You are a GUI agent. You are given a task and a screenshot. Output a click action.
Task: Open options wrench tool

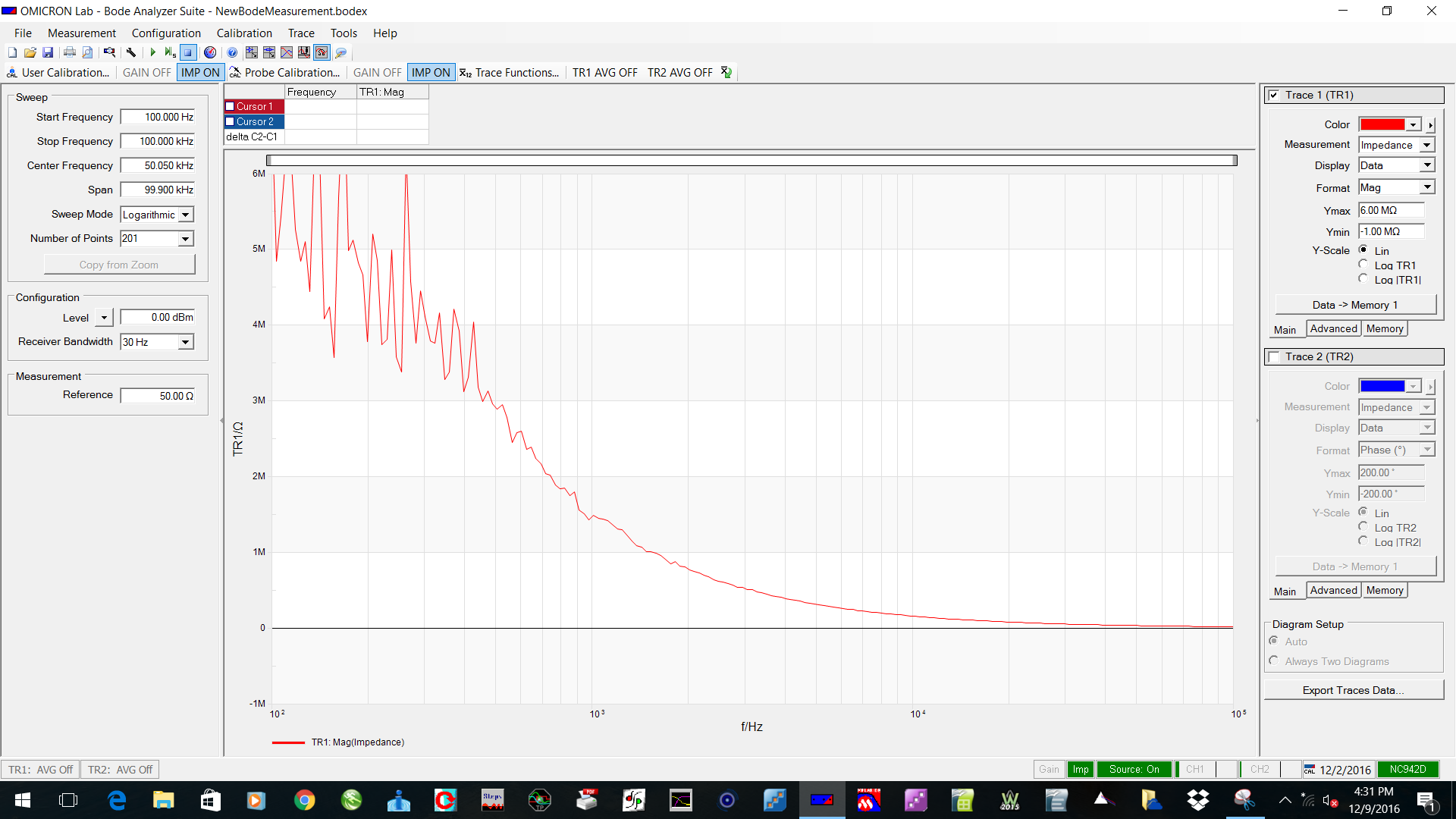131,52
